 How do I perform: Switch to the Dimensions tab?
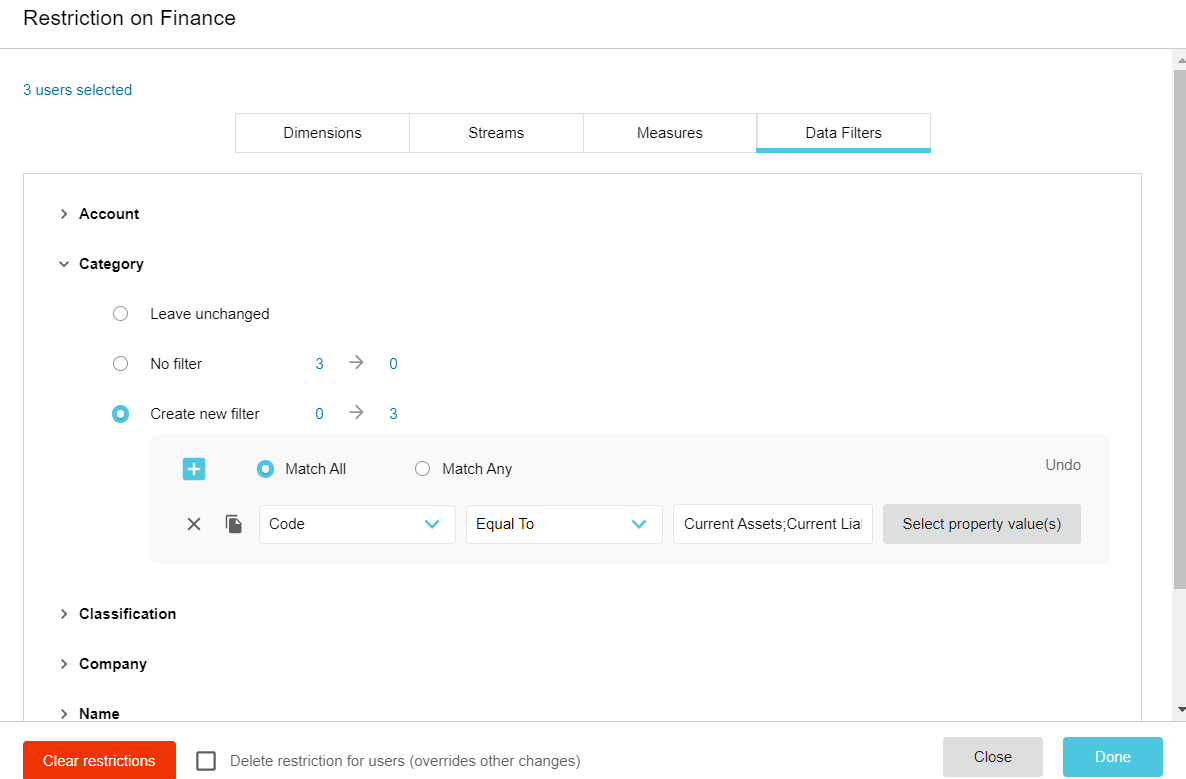pyautogui.click(x=322, y=133)
